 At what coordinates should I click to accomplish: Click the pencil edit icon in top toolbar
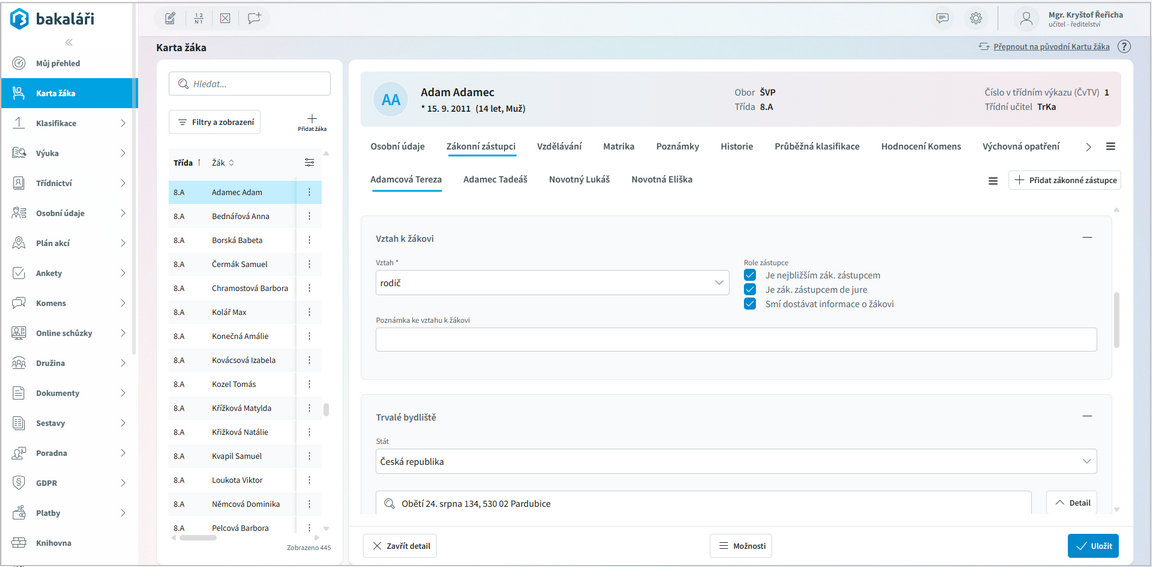170,18
